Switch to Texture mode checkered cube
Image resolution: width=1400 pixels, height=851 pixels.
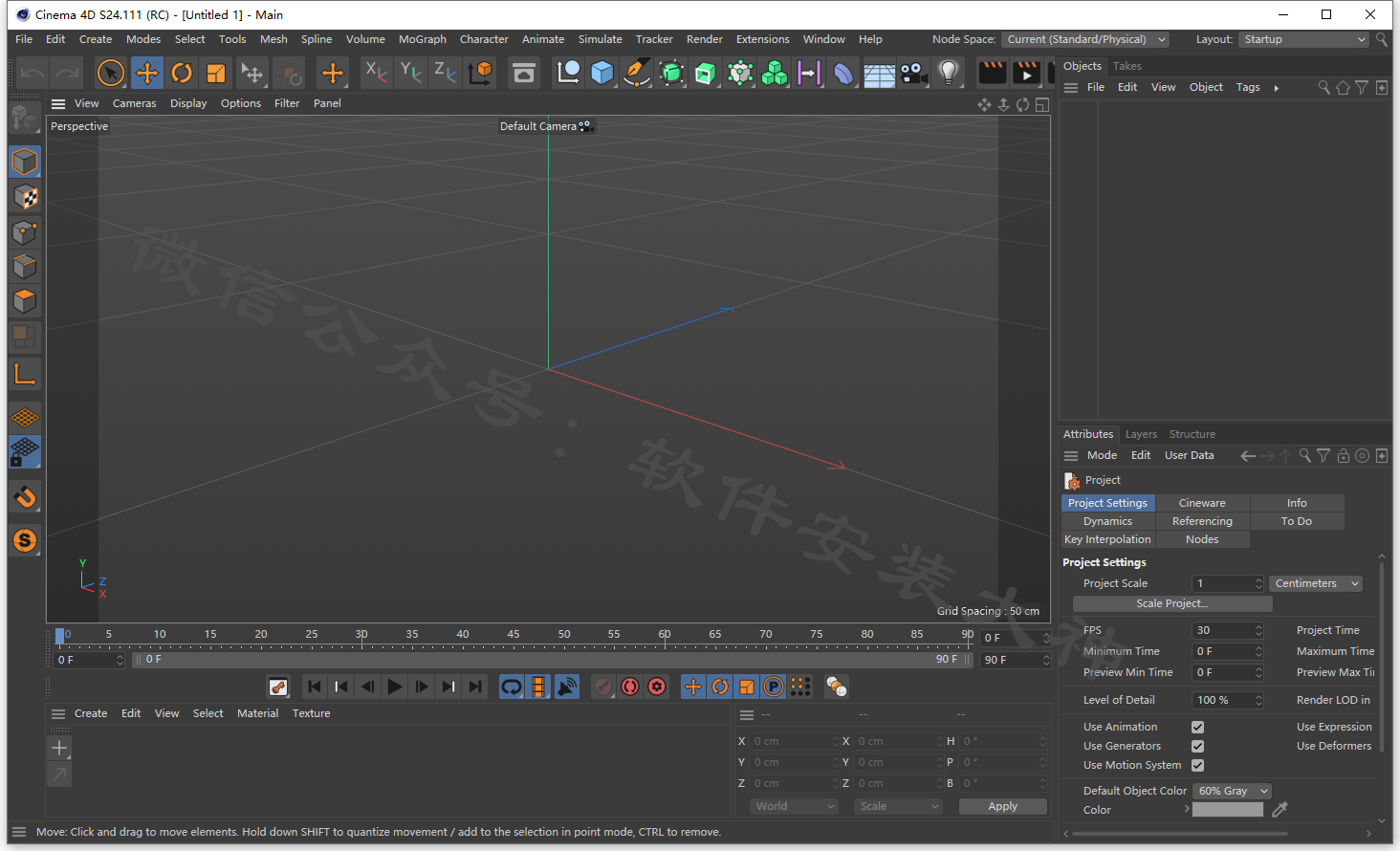pos(25,197)
